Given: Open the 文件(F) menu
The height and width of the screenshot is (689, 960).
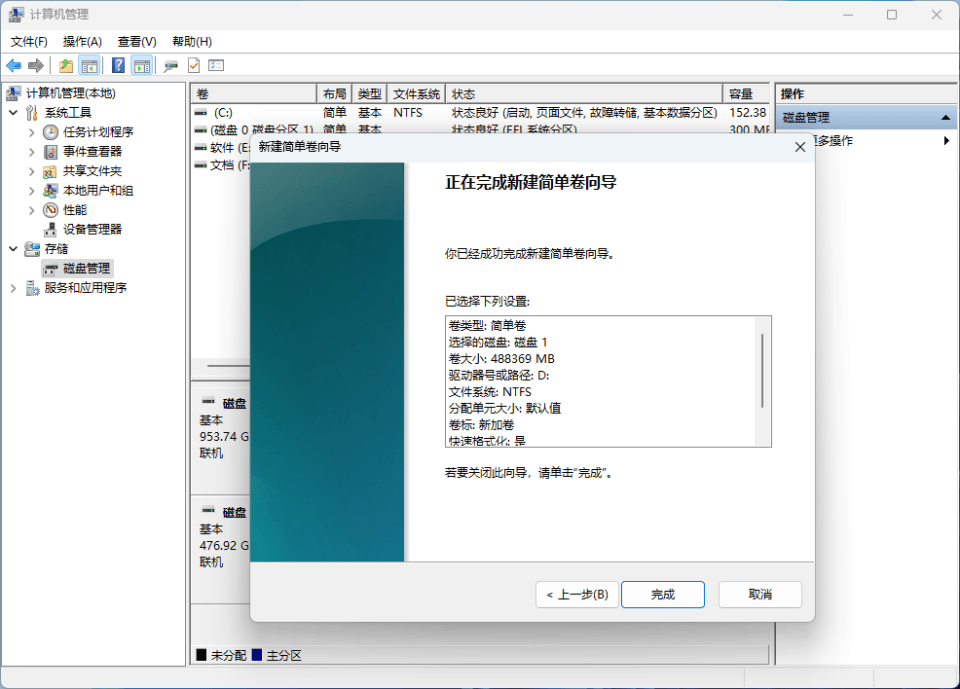Looking at the screenshot, I should [x=29, y=42].
